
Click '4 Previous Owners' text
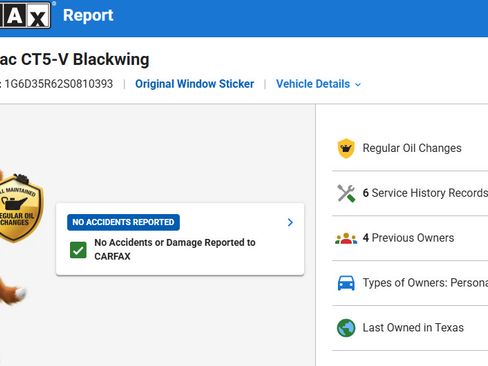click(408, 238)
